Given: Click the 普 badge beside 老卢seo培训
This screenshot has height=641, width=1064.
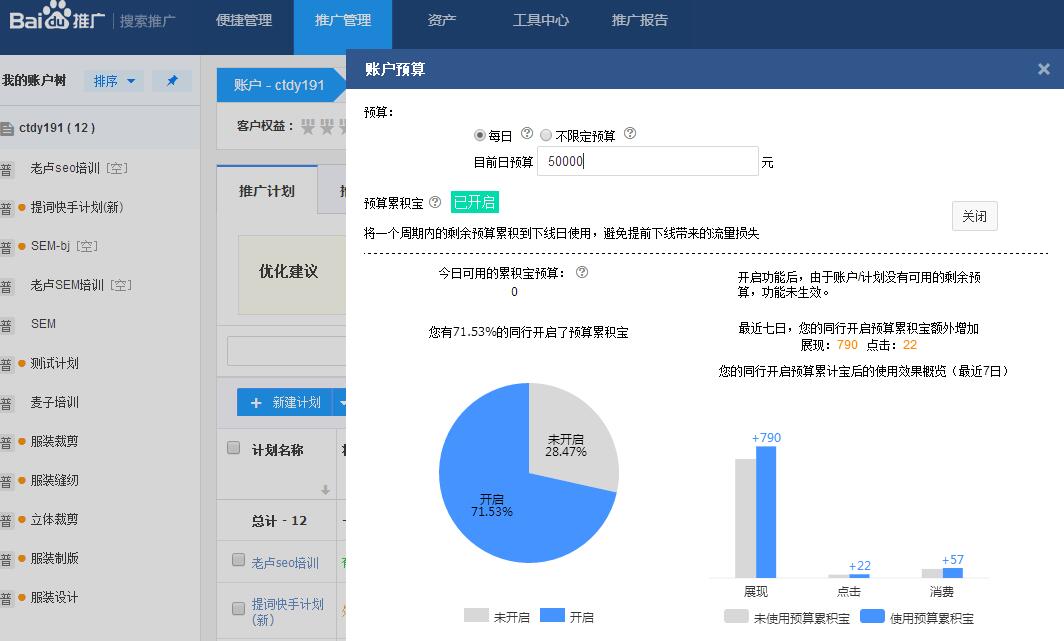Looking at the screenshot, I should click(8, 168).
